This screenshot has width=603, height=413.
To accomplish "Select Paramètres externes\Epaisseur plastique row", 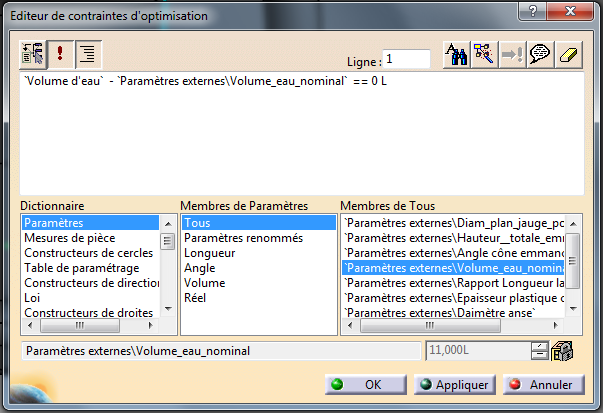I will [453, 298].
